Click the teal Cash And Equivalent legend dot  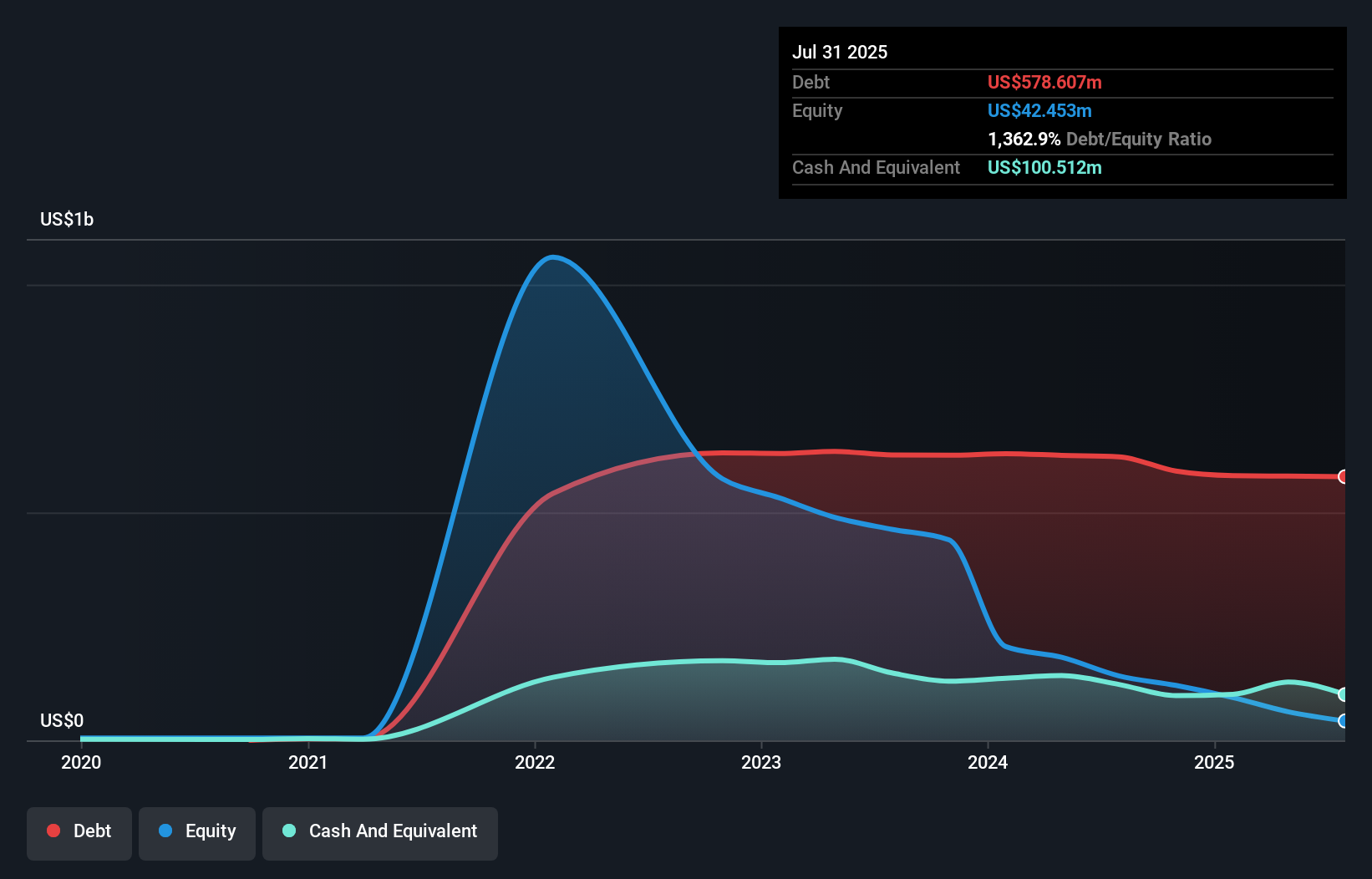(288, 831)
